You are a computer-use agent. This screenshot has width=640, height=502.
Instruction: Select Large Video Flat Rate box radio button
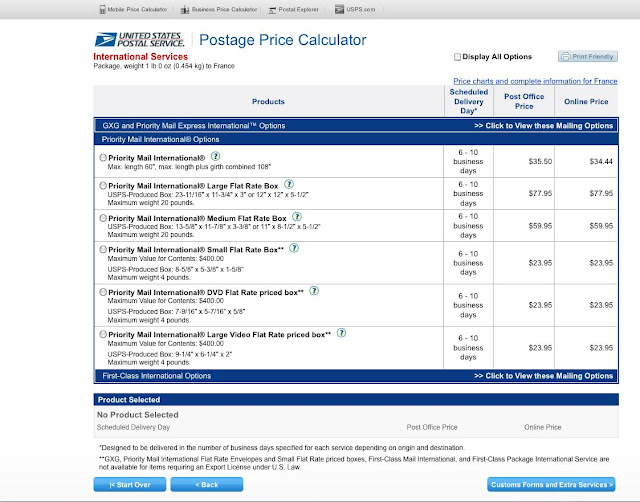[103, 334]
